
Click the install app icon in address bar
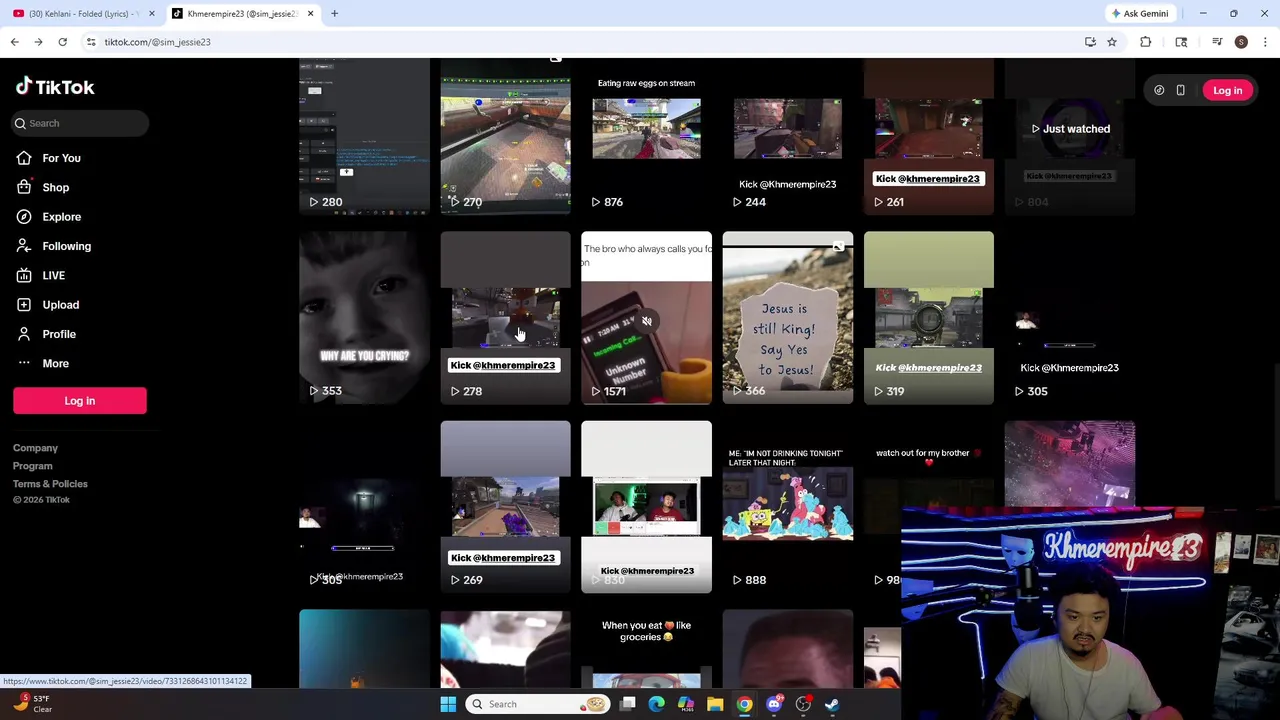[x=1090, y=42]
